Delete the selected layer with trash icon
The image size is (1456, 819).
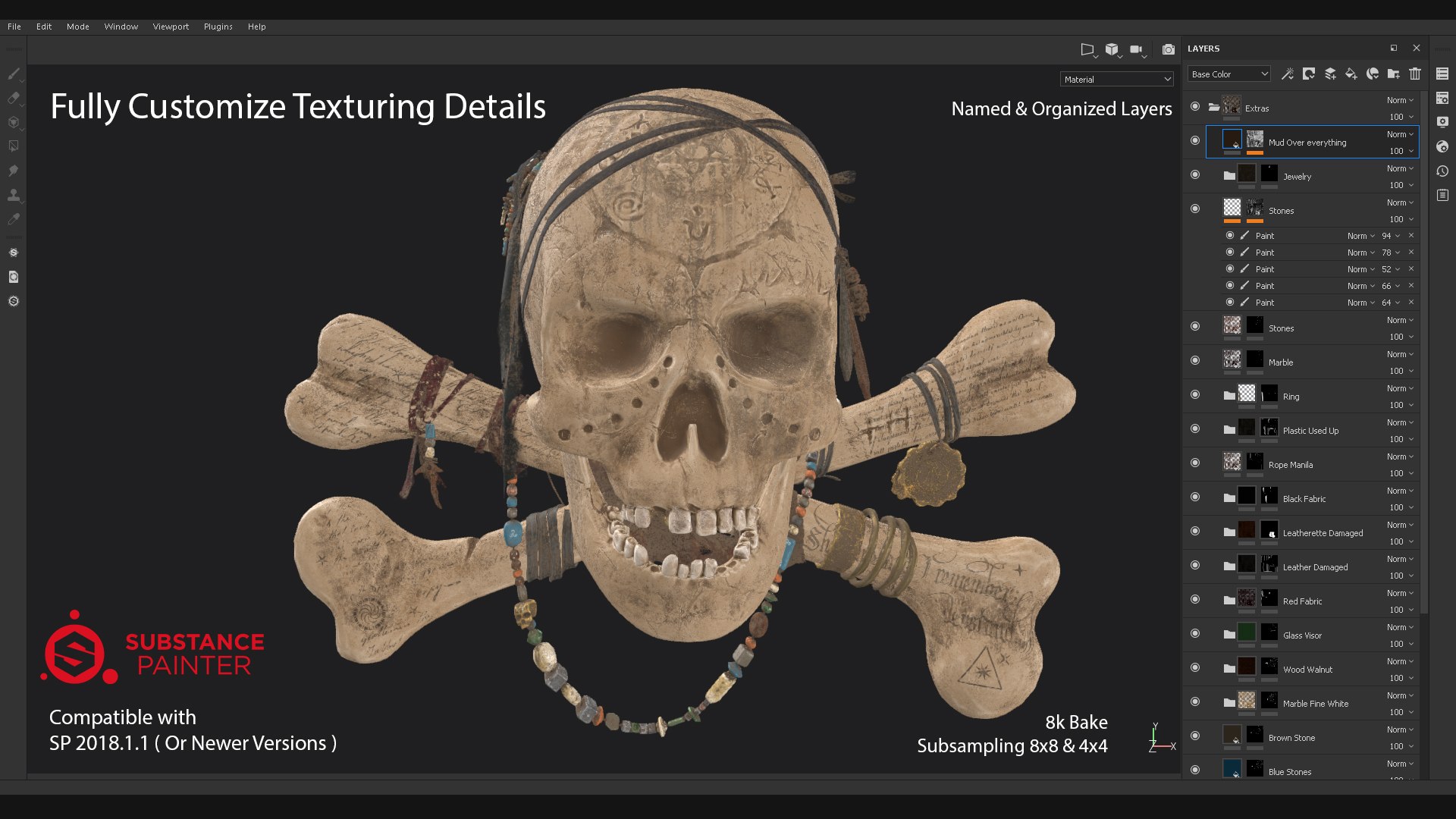click(1415, 74)
